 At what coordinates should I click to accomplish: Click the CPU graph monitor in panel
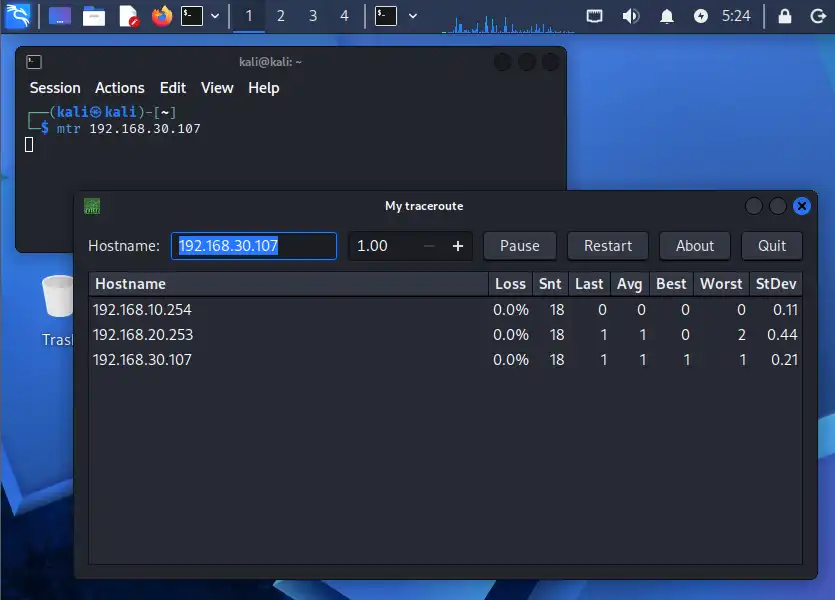(x=509, y=22)
